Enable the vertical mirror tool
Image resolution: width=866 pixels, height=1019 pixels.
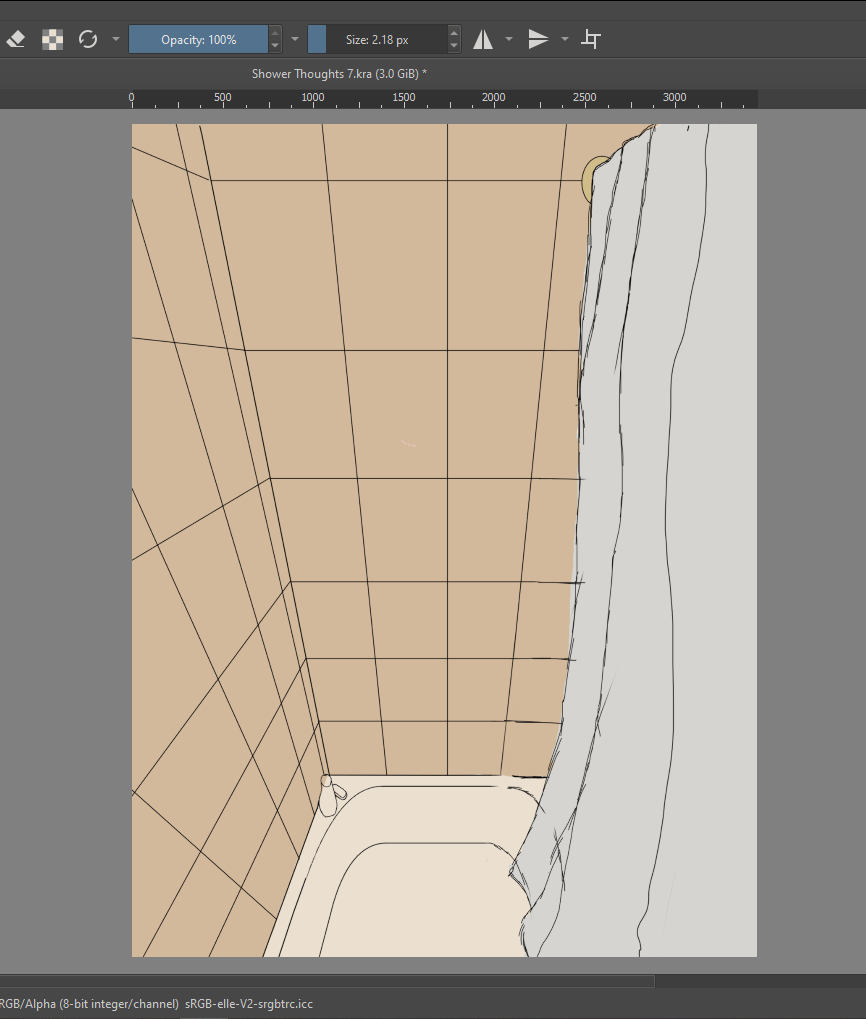coord(538,40)
